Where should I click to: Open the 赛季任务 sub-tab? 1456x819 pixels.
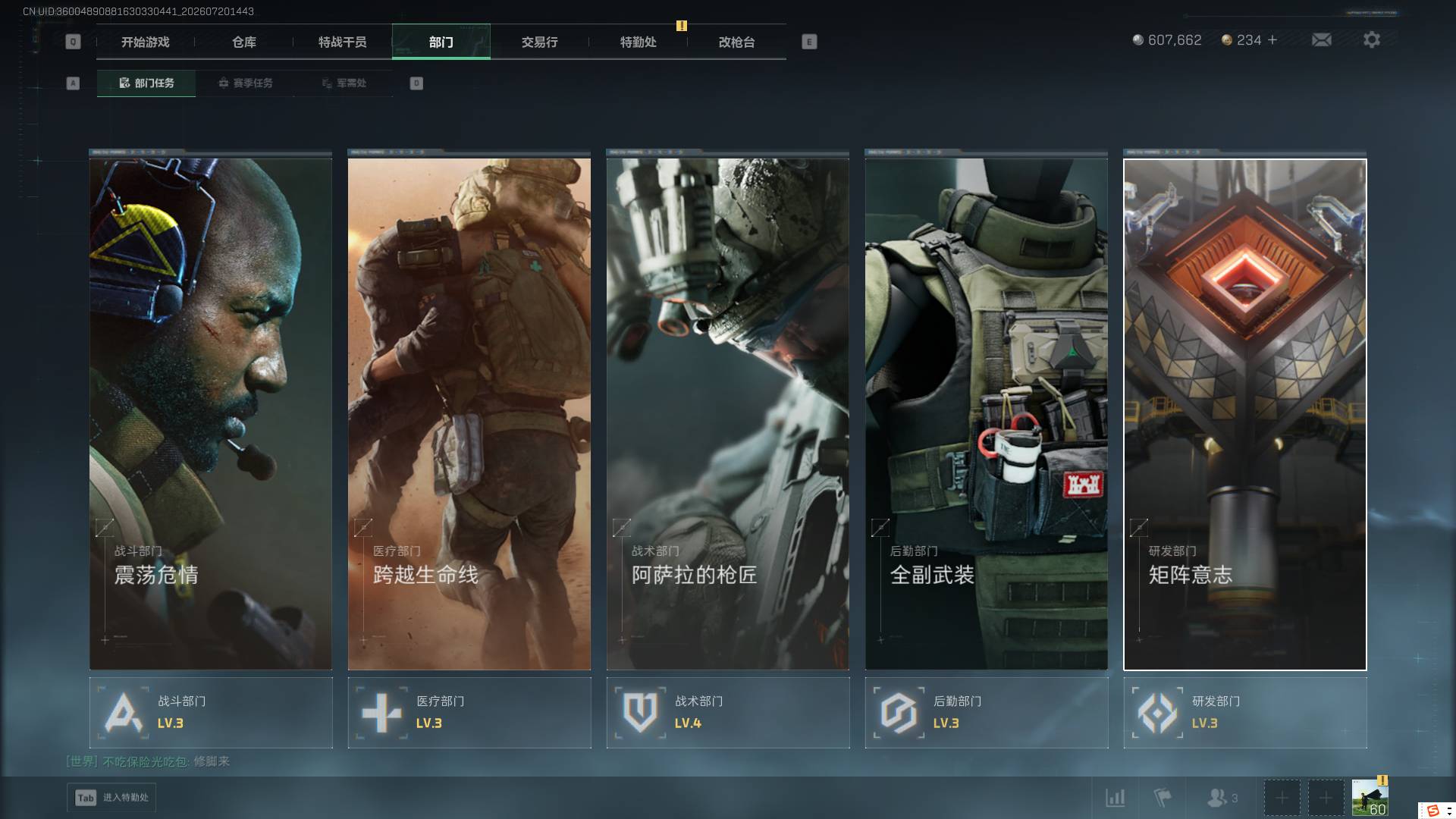pyautogui.click(x=245, y=83)
